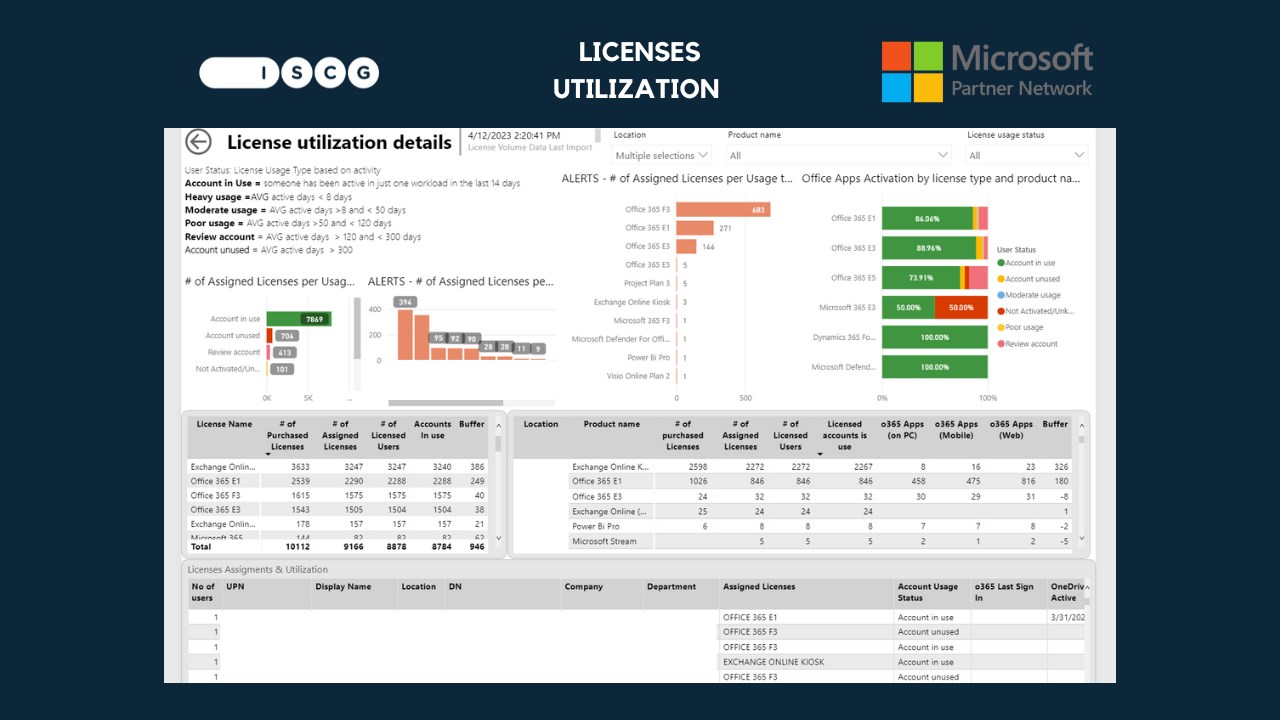
Task: Click the OFFICE 365 E1 assigned license cell
Action: coord(750,618)
